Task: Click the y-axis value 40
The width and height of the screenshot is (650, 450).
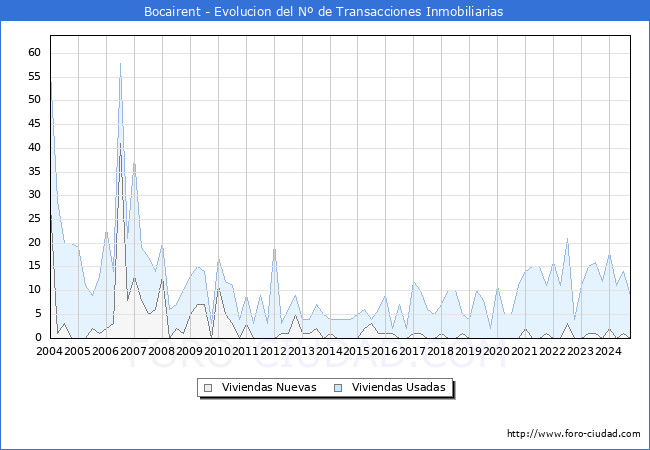Action: coord(34,148)
